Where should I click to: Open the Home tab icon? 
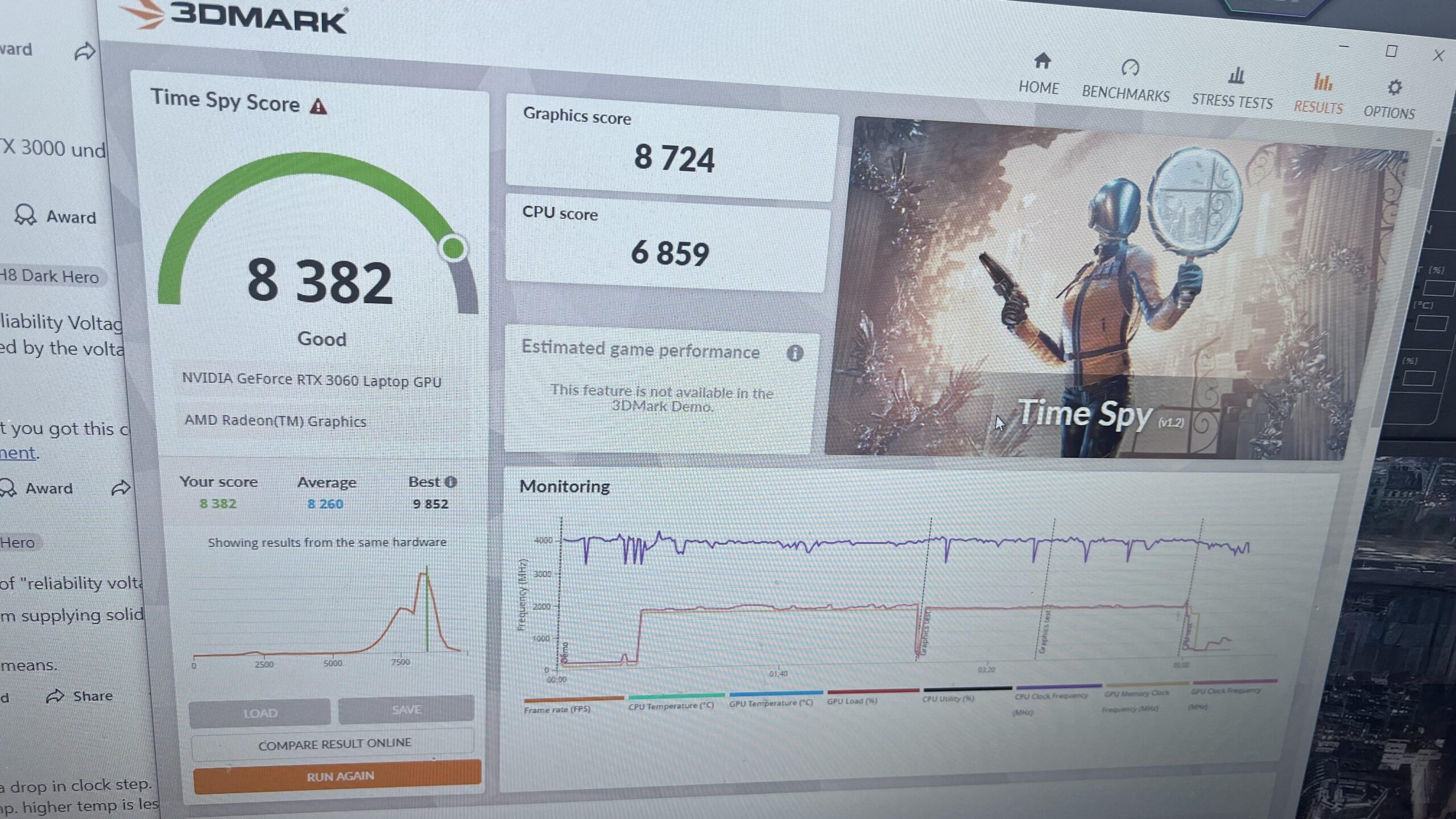[x=1041, y=60]
